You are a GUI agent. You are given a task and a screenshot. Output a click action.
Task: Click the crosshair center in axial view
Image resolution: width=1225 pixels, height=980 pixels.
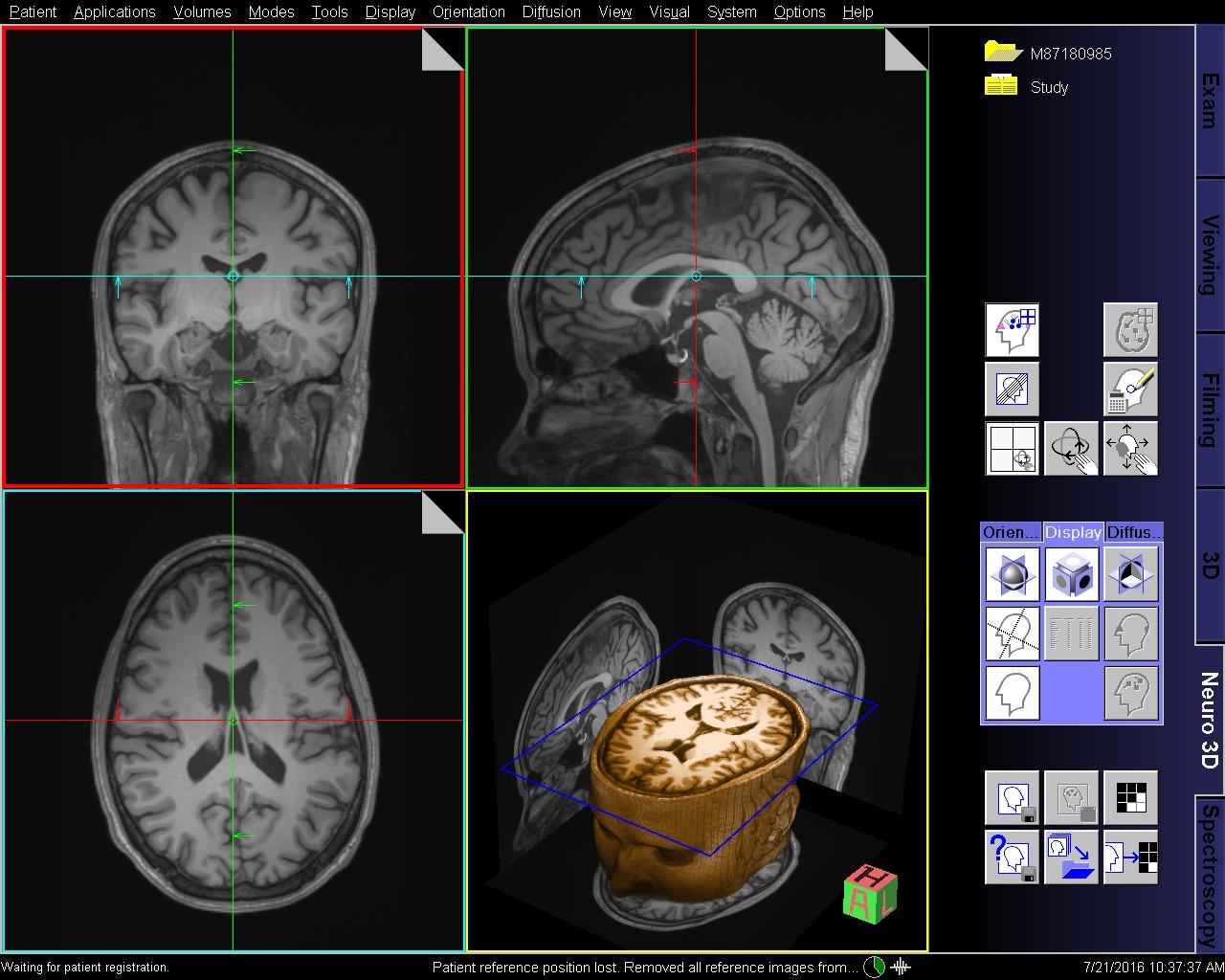pos(233,720)
